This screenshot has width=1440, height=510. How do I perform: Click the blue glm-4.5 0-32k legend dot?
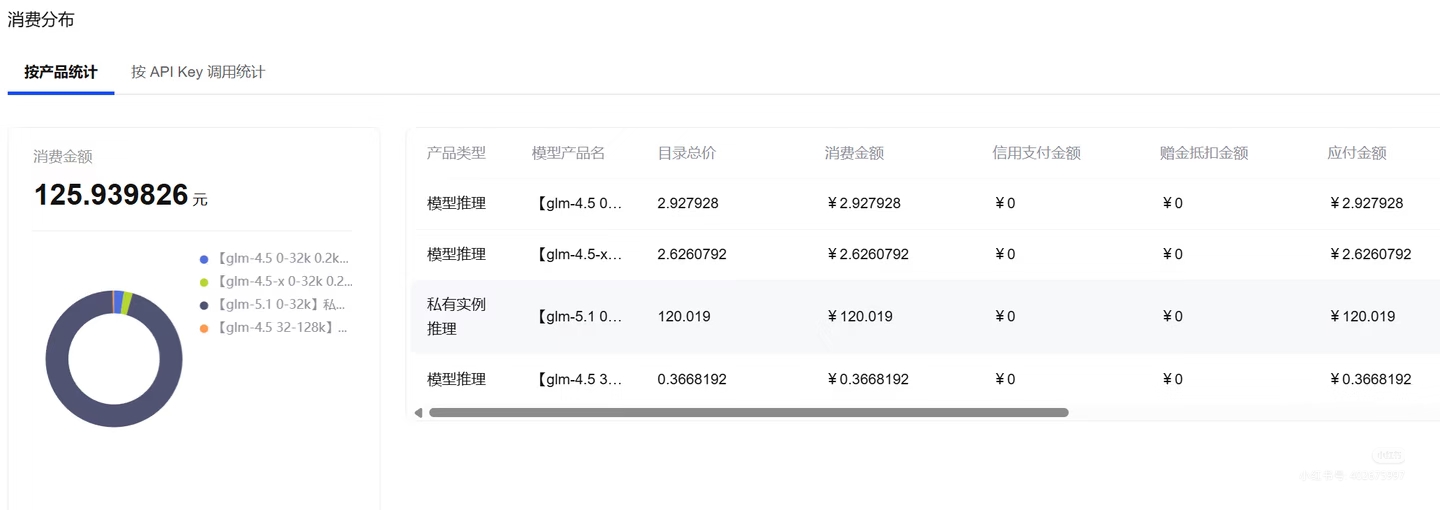coord(204,259)
